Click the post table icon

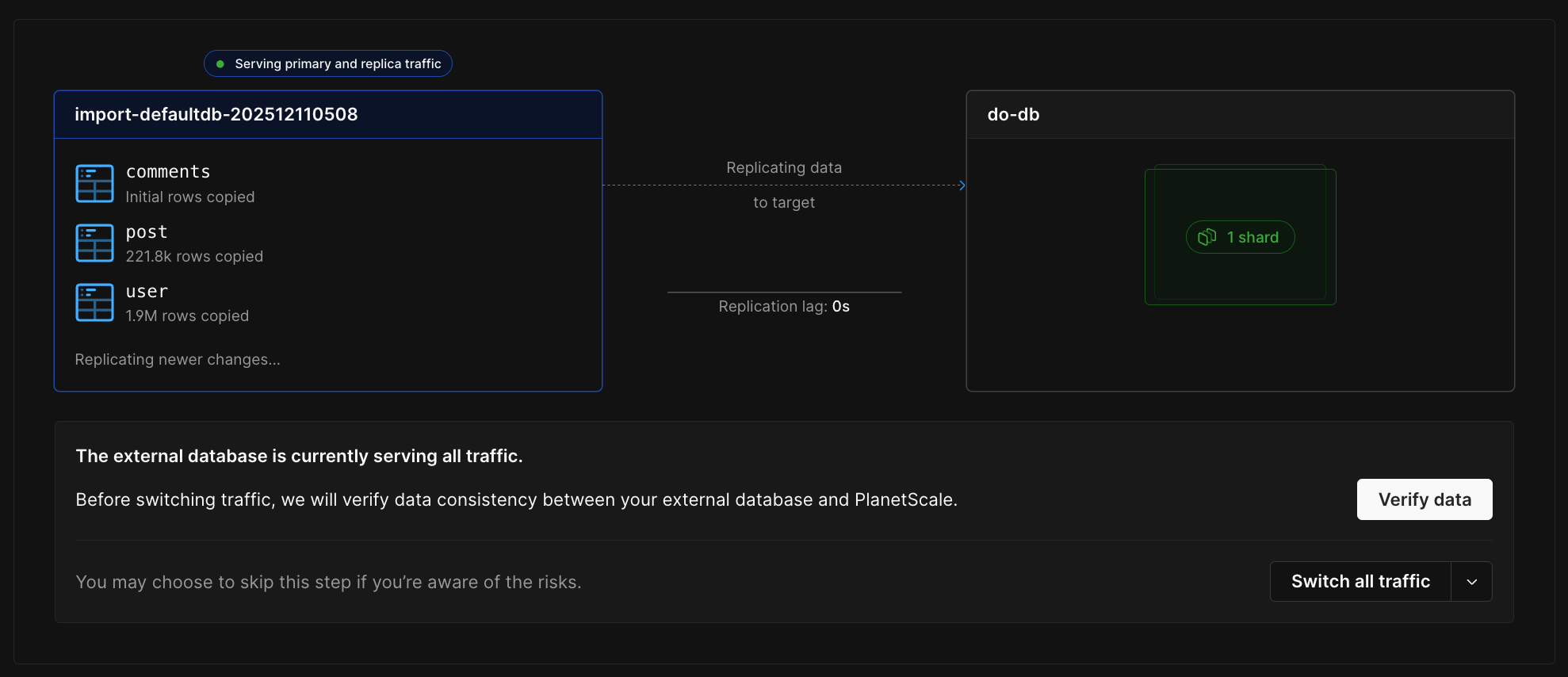[x=94, y=243]
